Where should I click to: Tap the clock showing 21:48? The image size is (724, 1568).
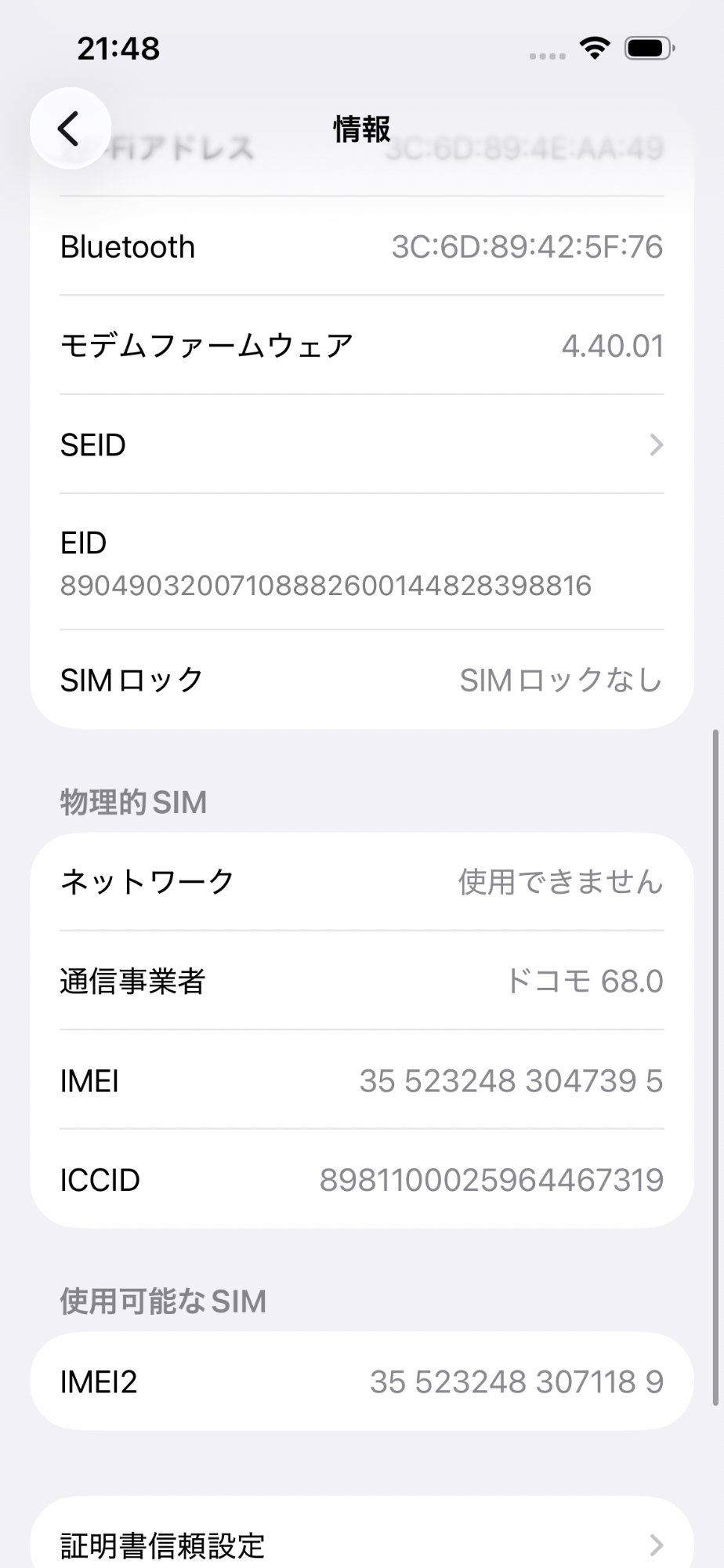coord(118,49)
